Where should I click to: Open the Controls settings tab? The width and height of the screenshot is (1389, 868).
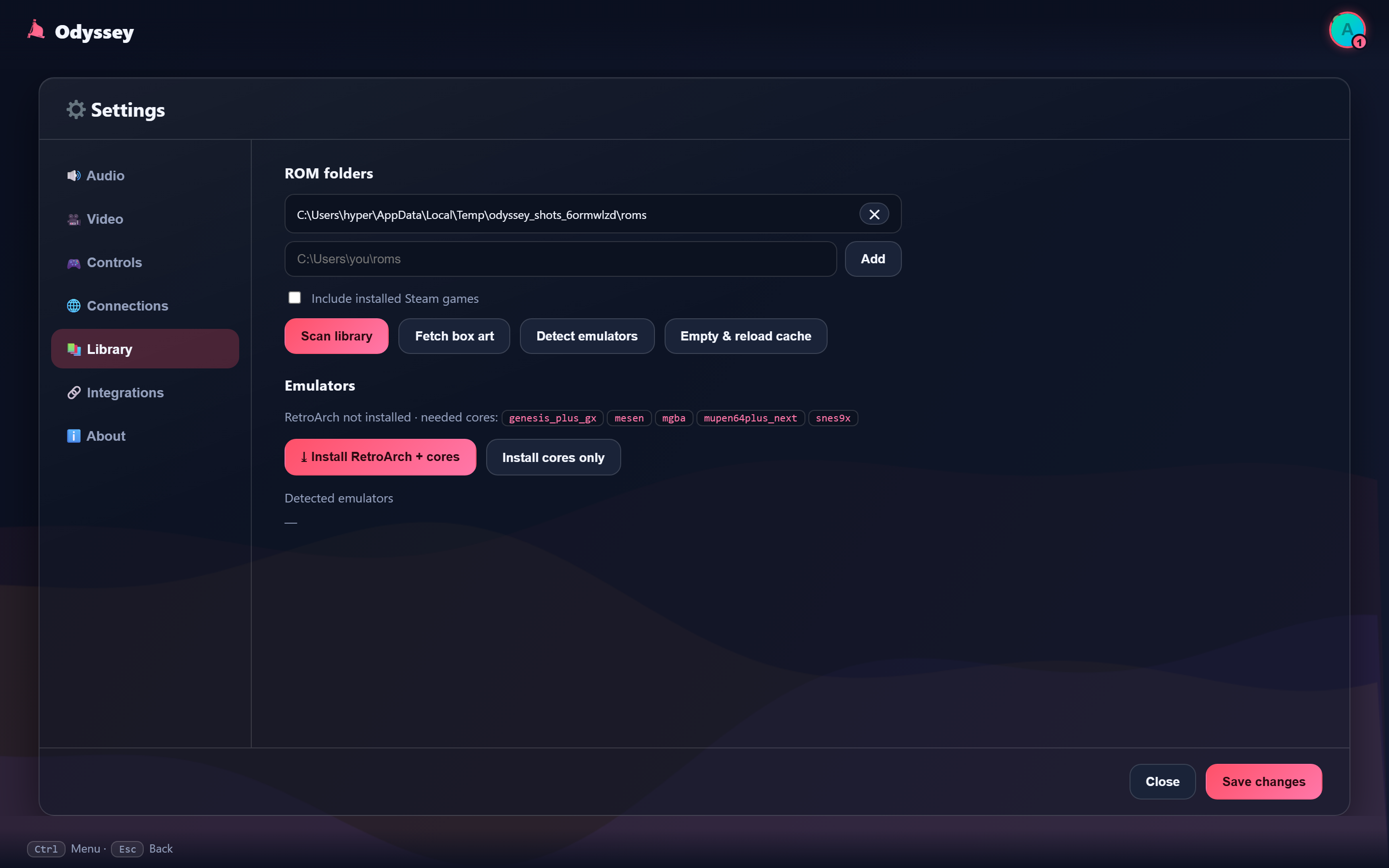pos(145,262)
